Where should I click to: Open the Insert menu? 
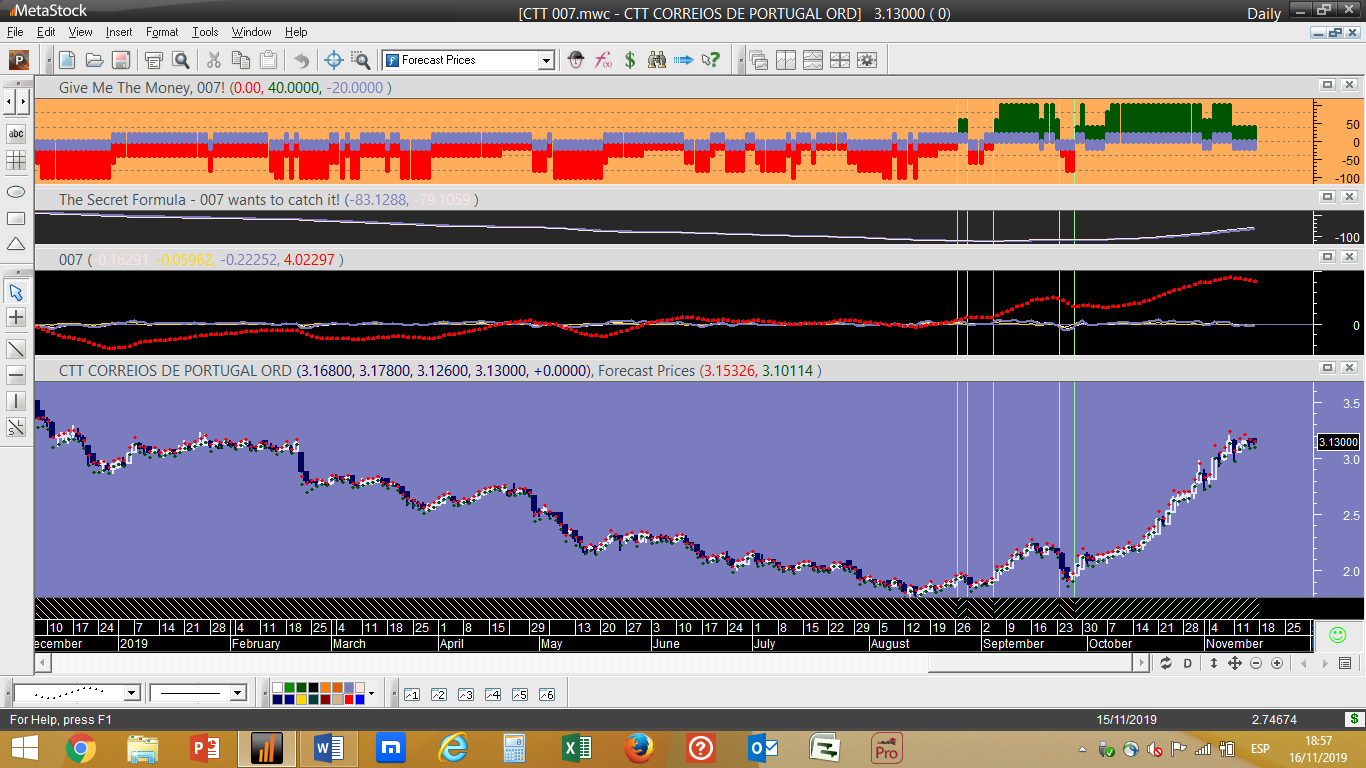[119, 32]
